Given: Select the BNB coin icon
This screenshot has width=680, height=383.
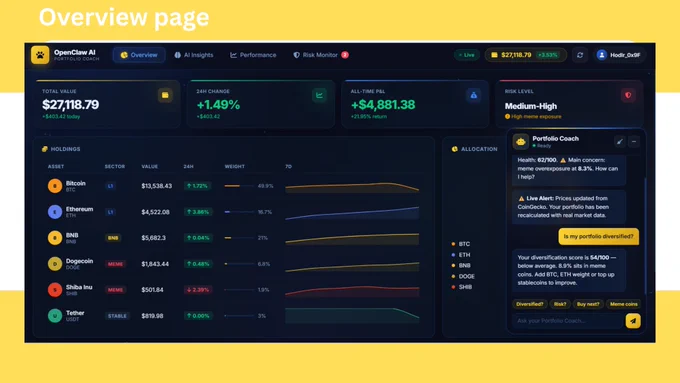Looking at the screenshot, I should pos(55,238).
